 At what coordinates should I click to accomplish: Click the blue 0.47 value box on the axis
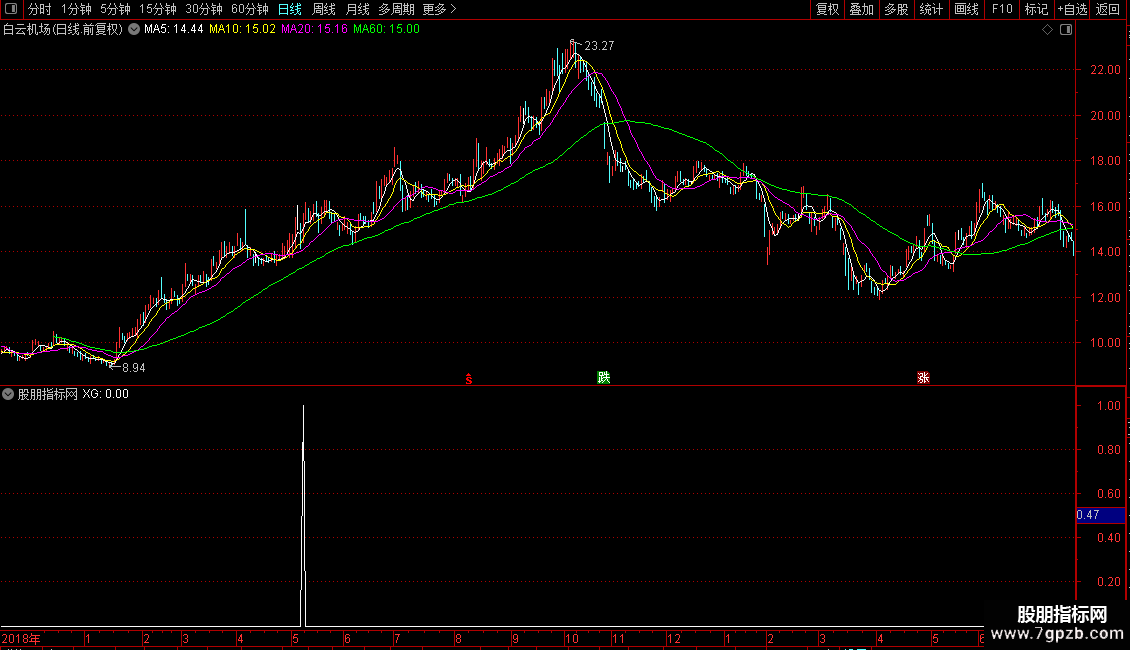1100,515
